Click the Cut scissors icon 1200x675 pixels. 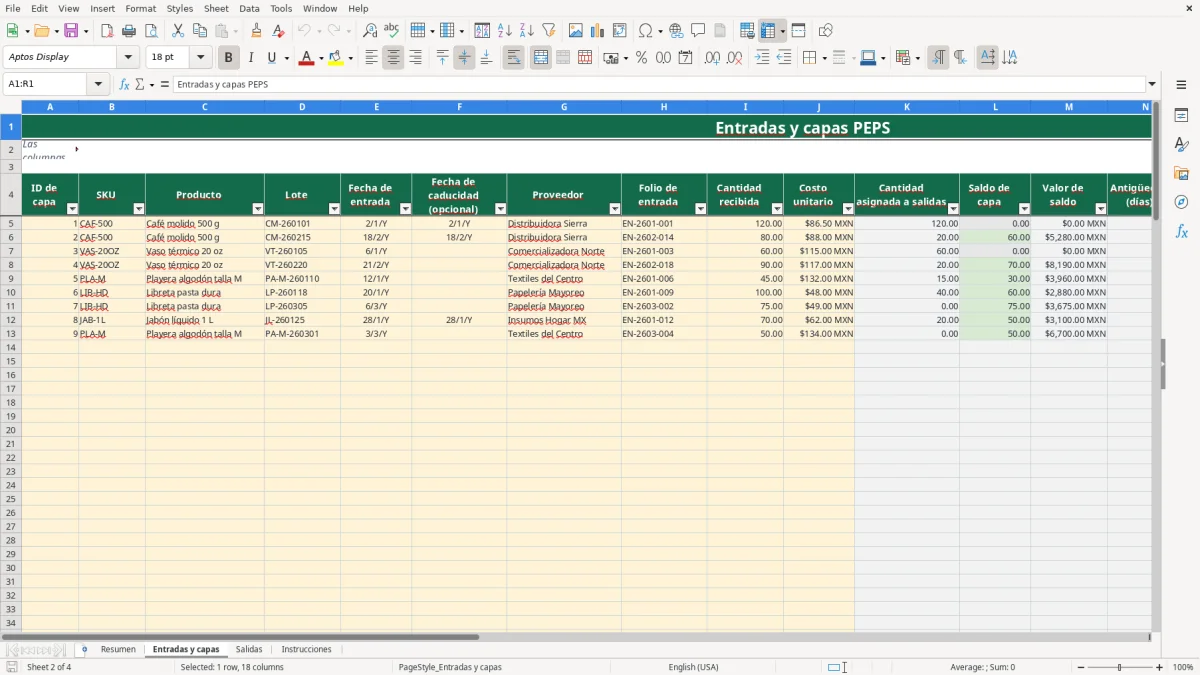178,31
